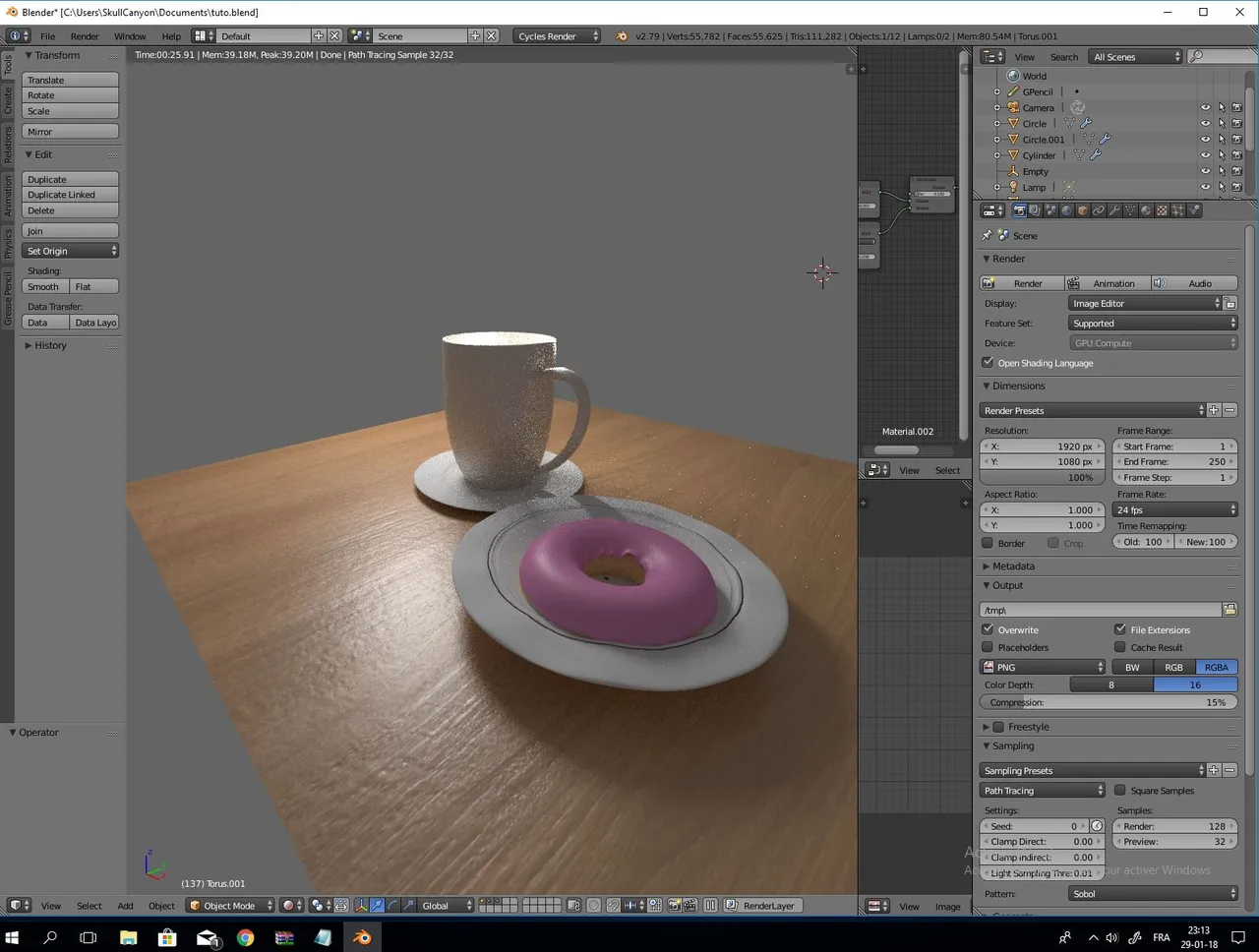
Task: Open the Object properties tab cube icon
Action: click(x=1083, y=210)
